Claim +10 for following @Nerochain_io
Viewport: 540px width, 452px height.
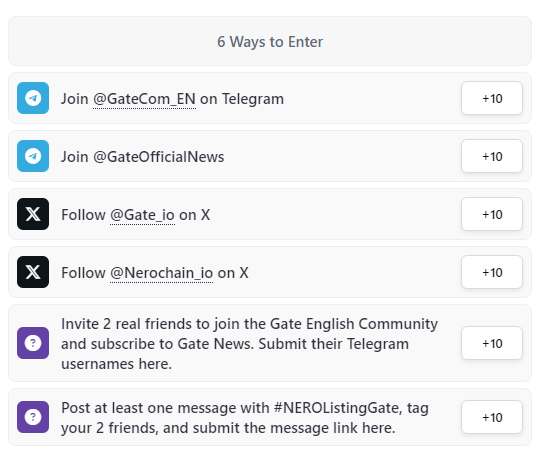point(492,272)
